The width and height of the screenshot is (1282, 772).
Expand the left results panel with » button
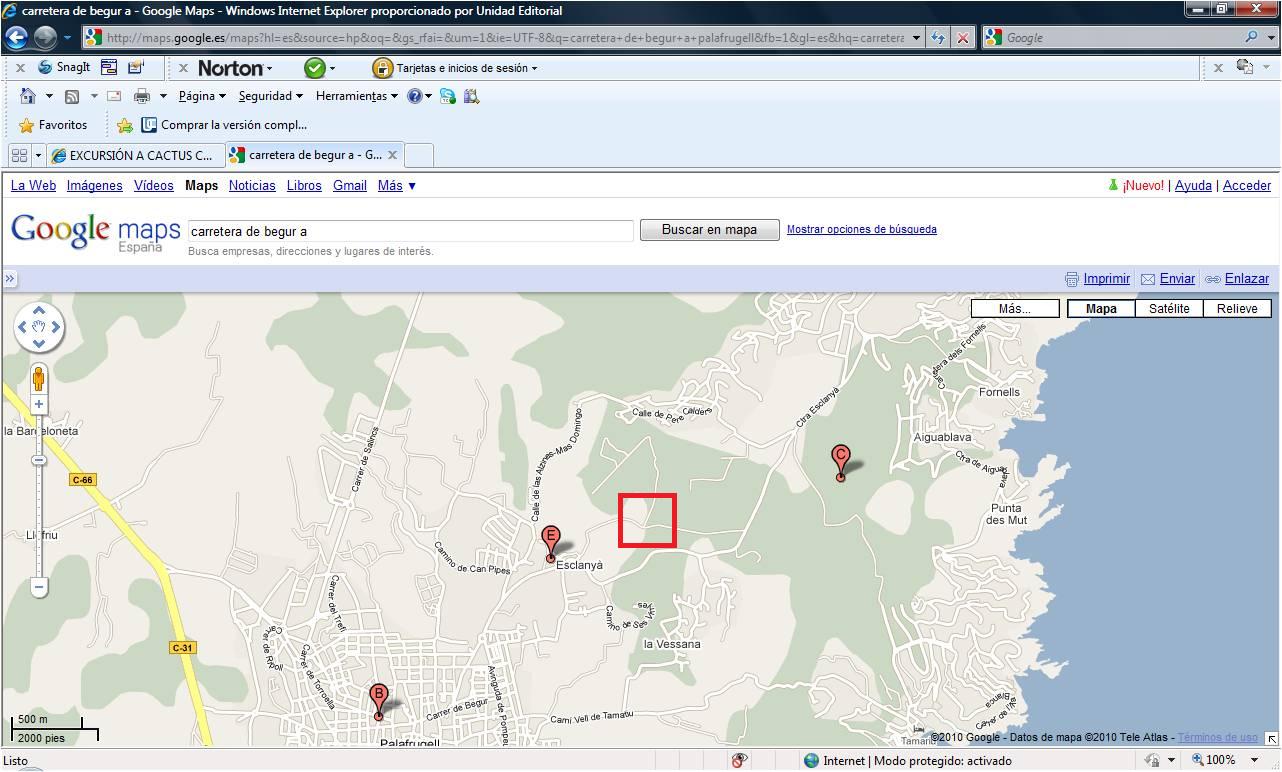click(x=10, y=279)
